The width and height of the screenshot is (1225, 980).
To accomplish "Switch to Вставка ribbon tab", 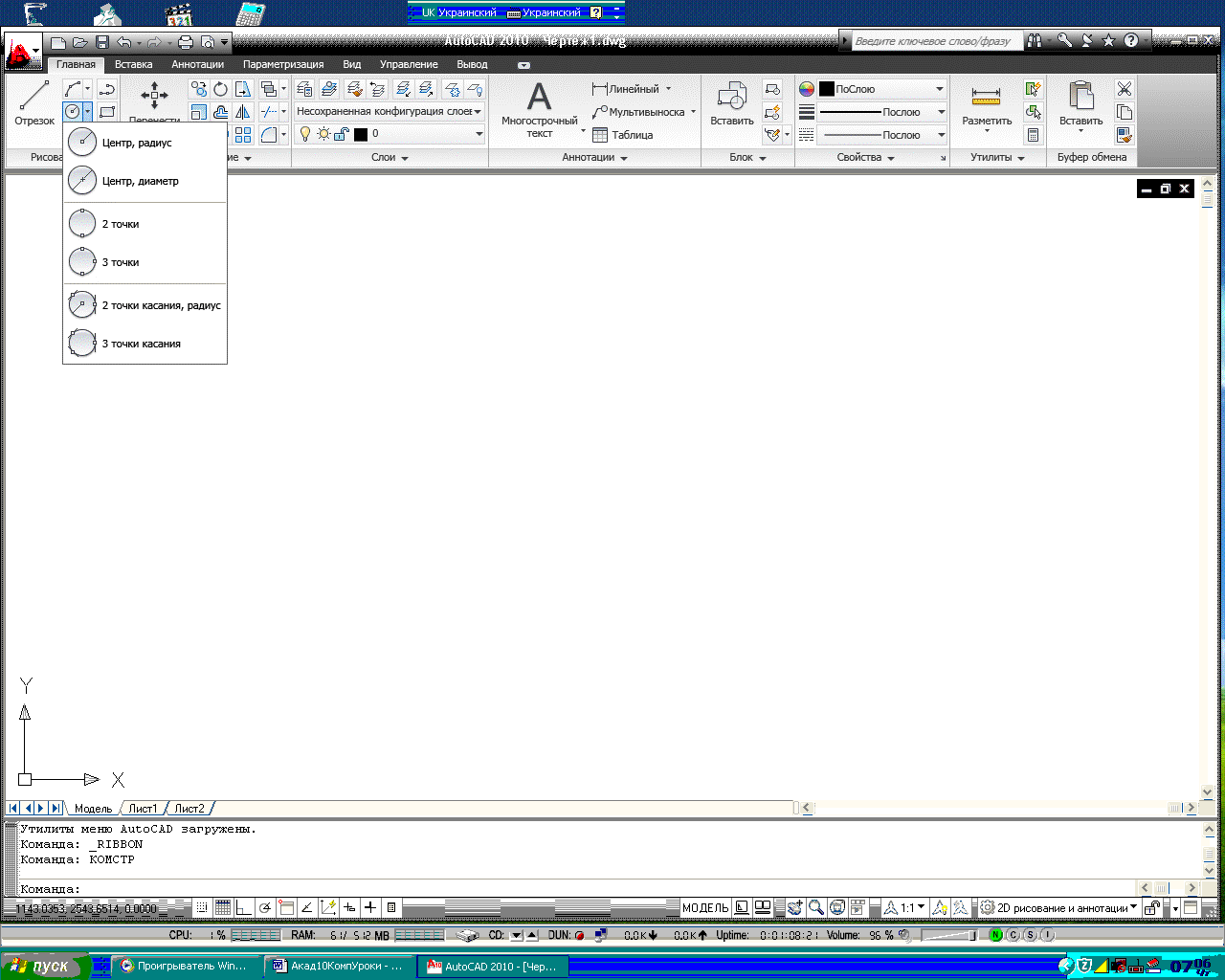I will [133, 65].
